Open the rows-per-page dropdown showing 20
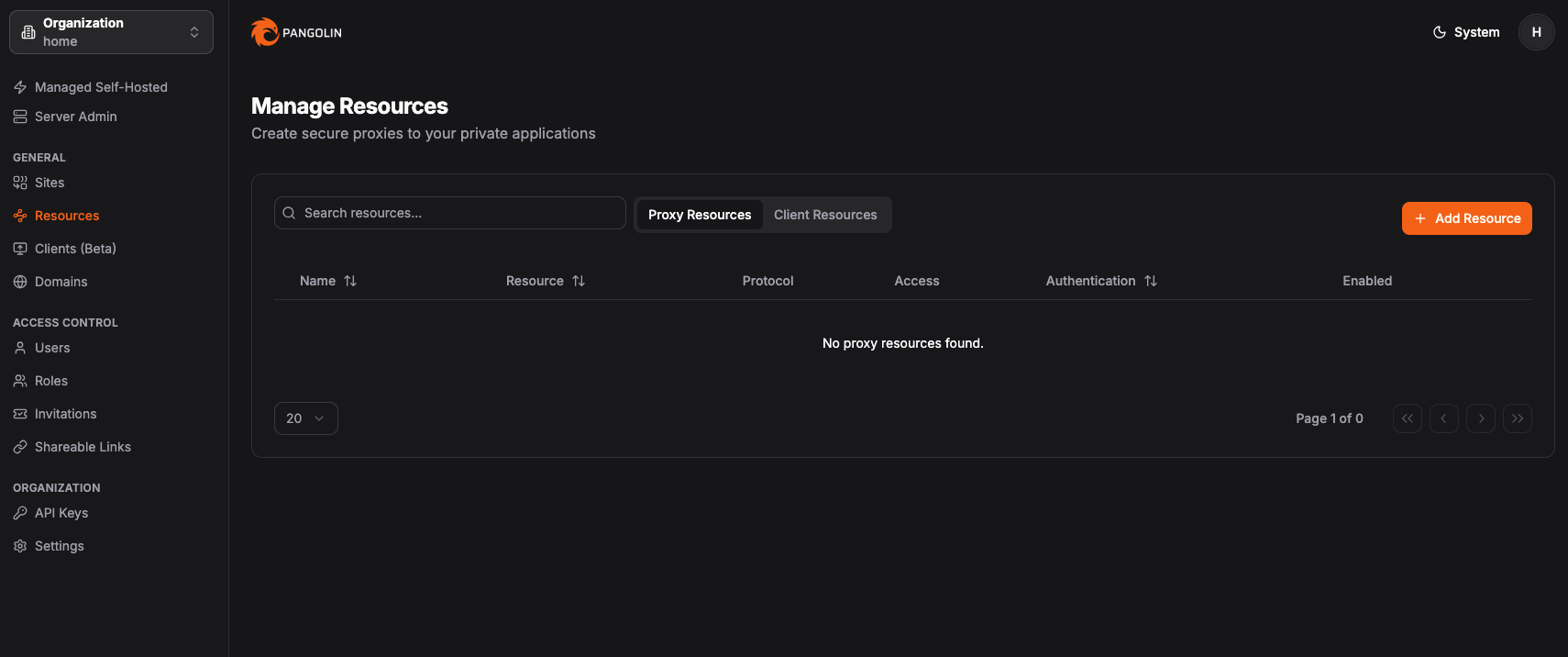 (305, 418)
